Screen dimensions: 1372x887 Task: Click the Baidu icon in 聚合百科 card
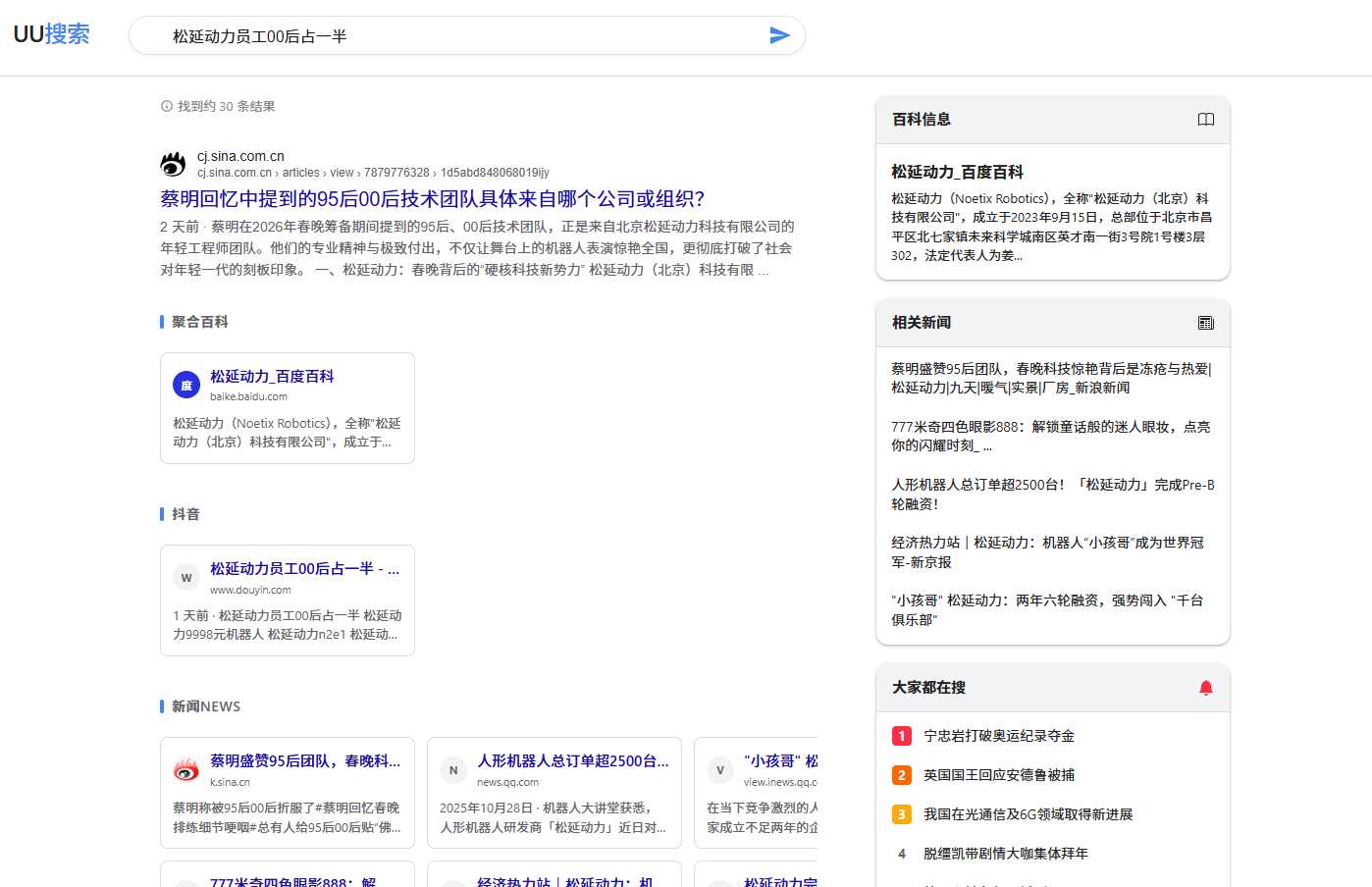coord(186,386)
